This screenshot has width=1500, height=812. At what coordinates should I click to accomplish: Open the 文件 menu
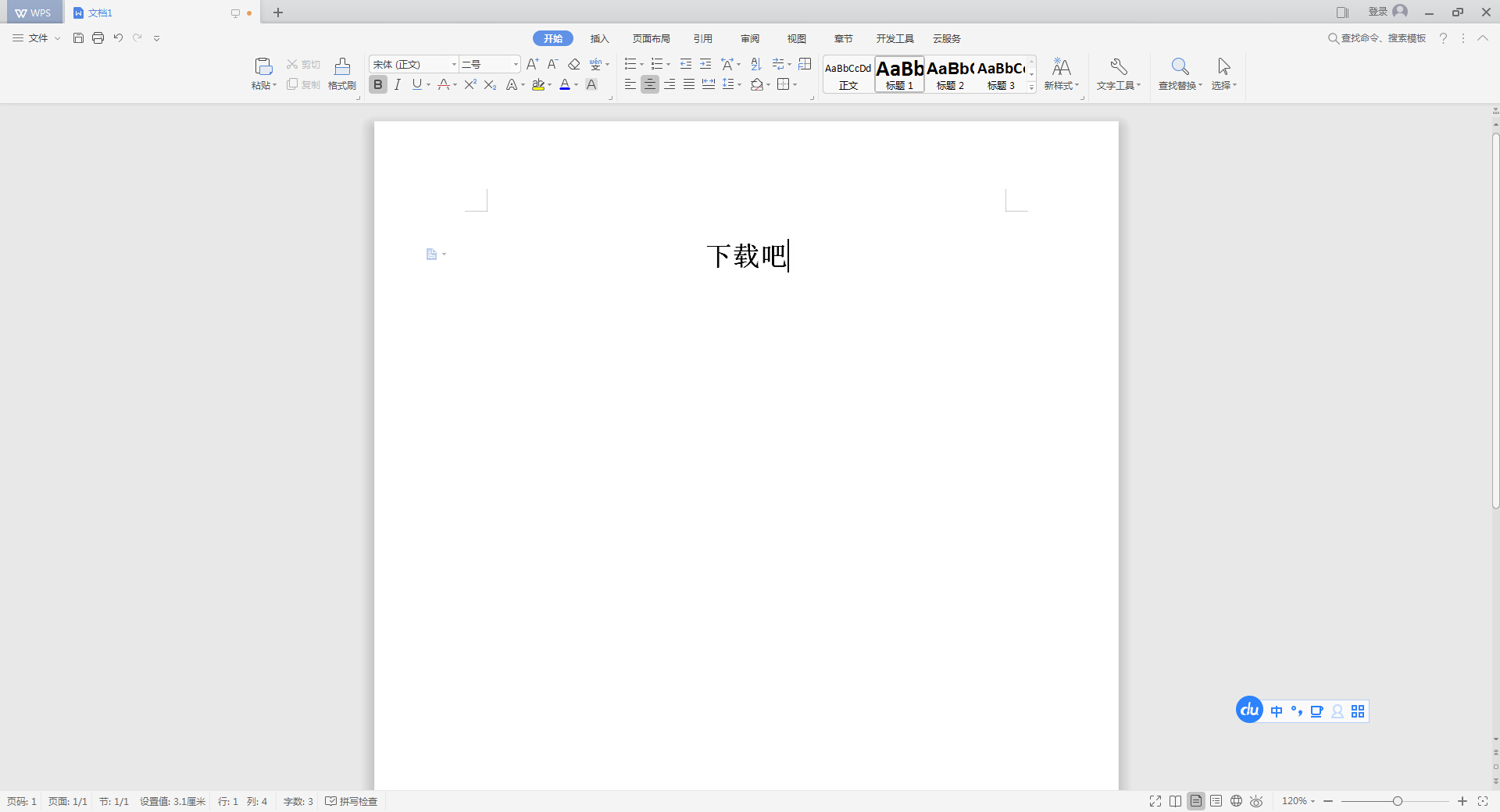click(x=38, y=37)
